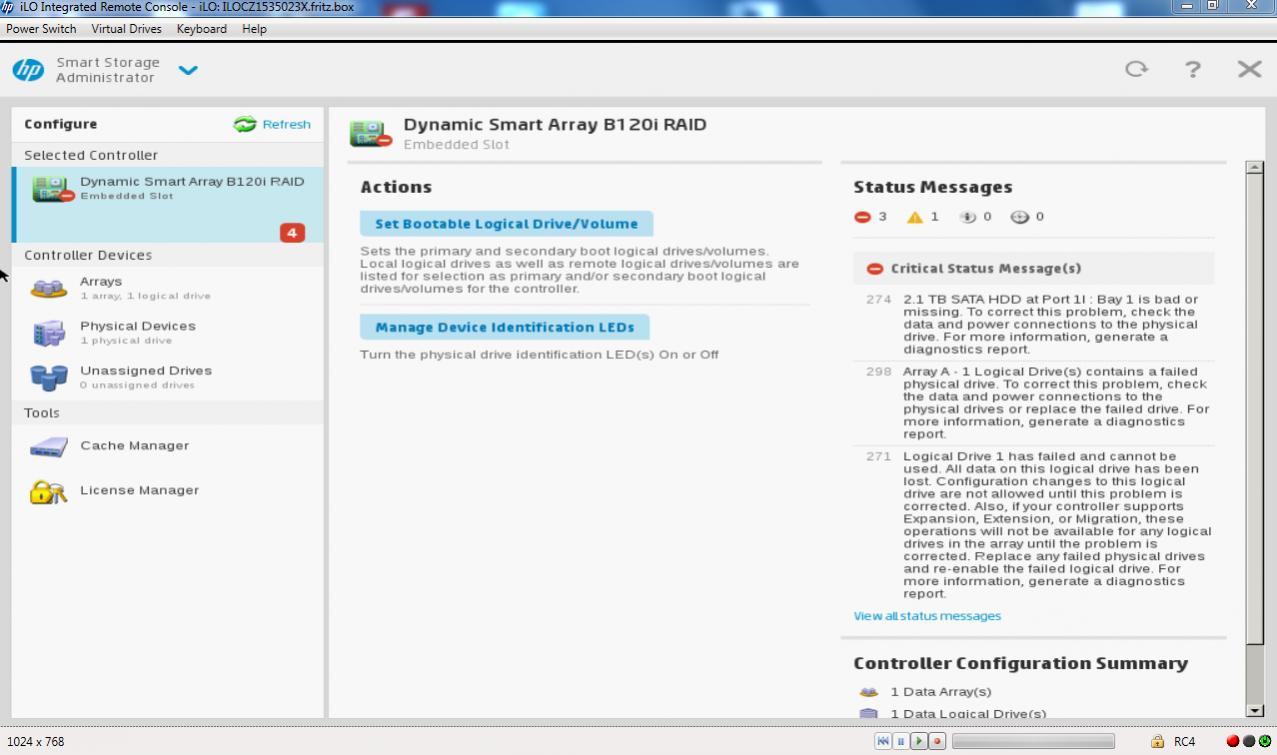Click the gray status LED indicator
Screen dimensions: 1277x755
(x=1248, y=741)
